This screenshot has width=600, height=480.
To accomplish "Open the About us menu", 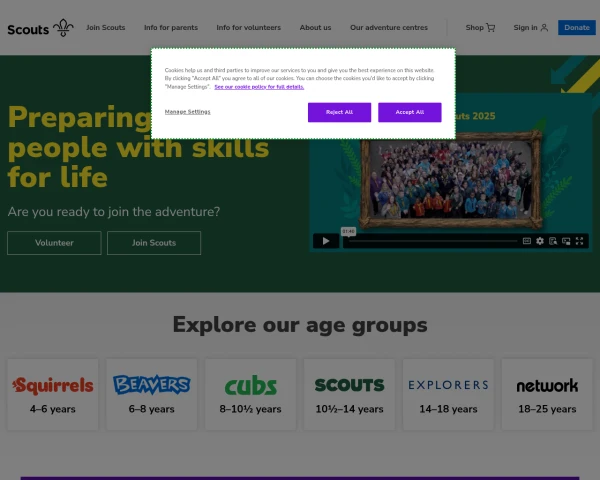I will pyautogui.click(x=315, y=28).
